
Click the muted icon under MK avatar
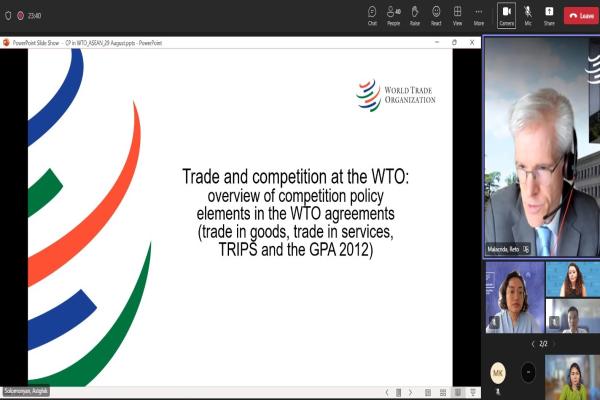click(498, 392)
